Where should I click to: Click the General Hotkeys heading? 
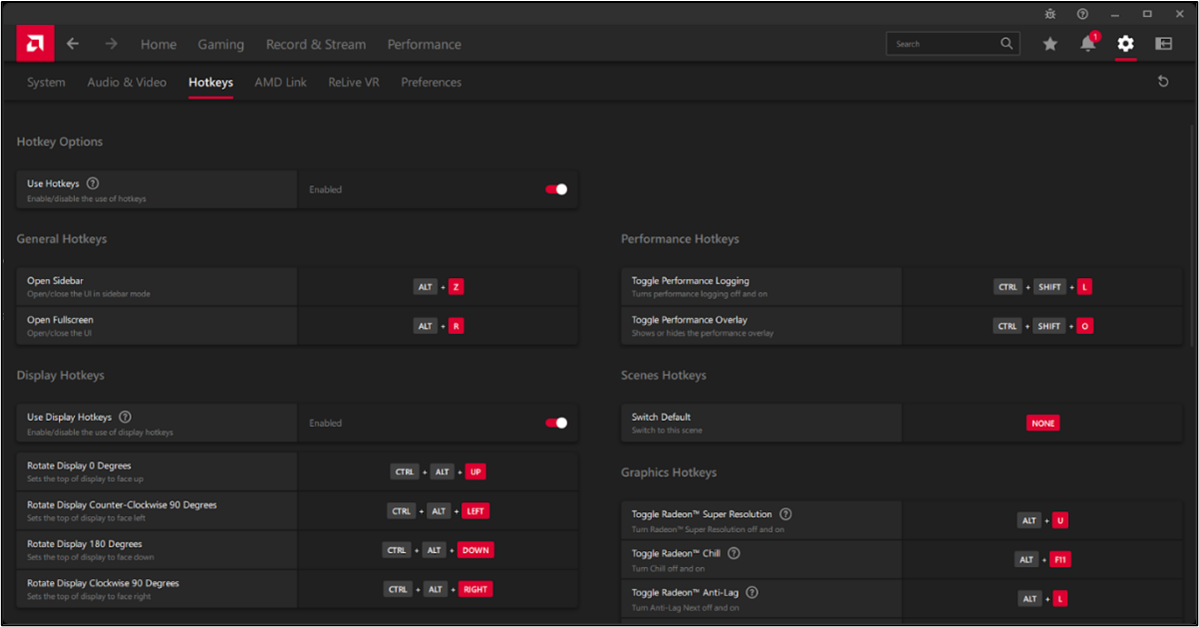[62, 239]
